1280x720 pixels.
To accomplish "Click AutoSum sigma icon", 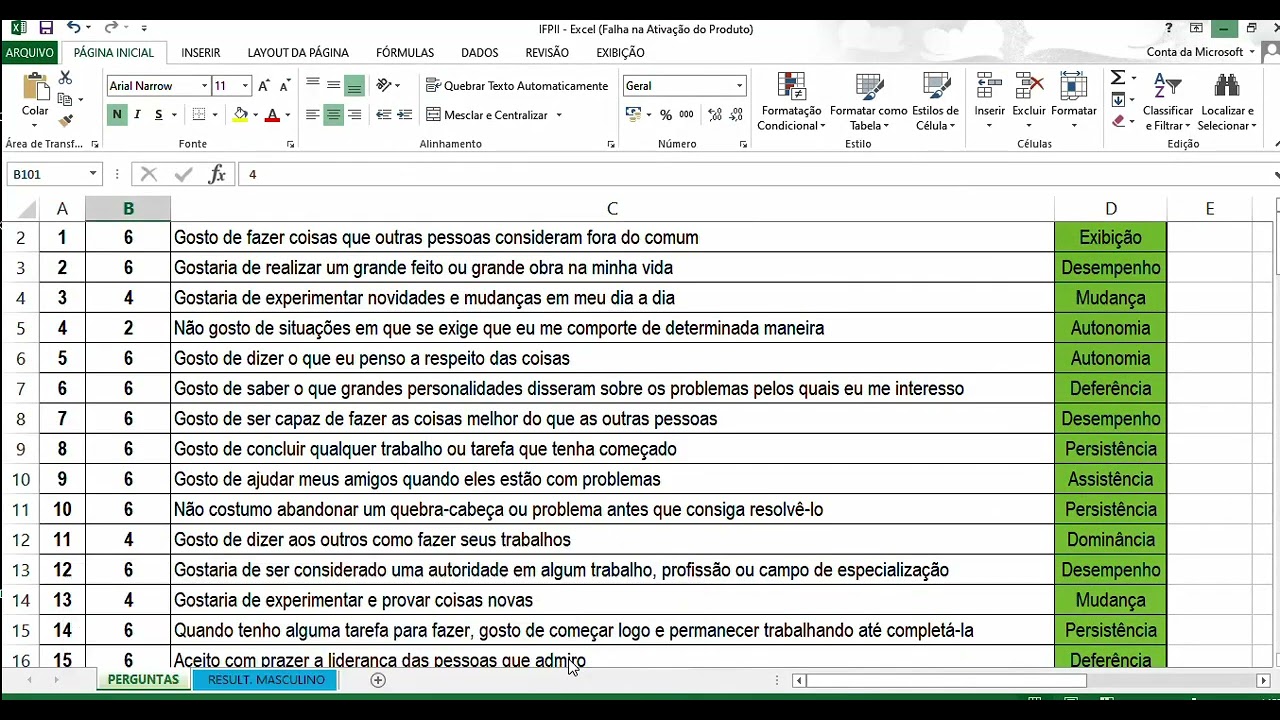I will [1118, 78].
